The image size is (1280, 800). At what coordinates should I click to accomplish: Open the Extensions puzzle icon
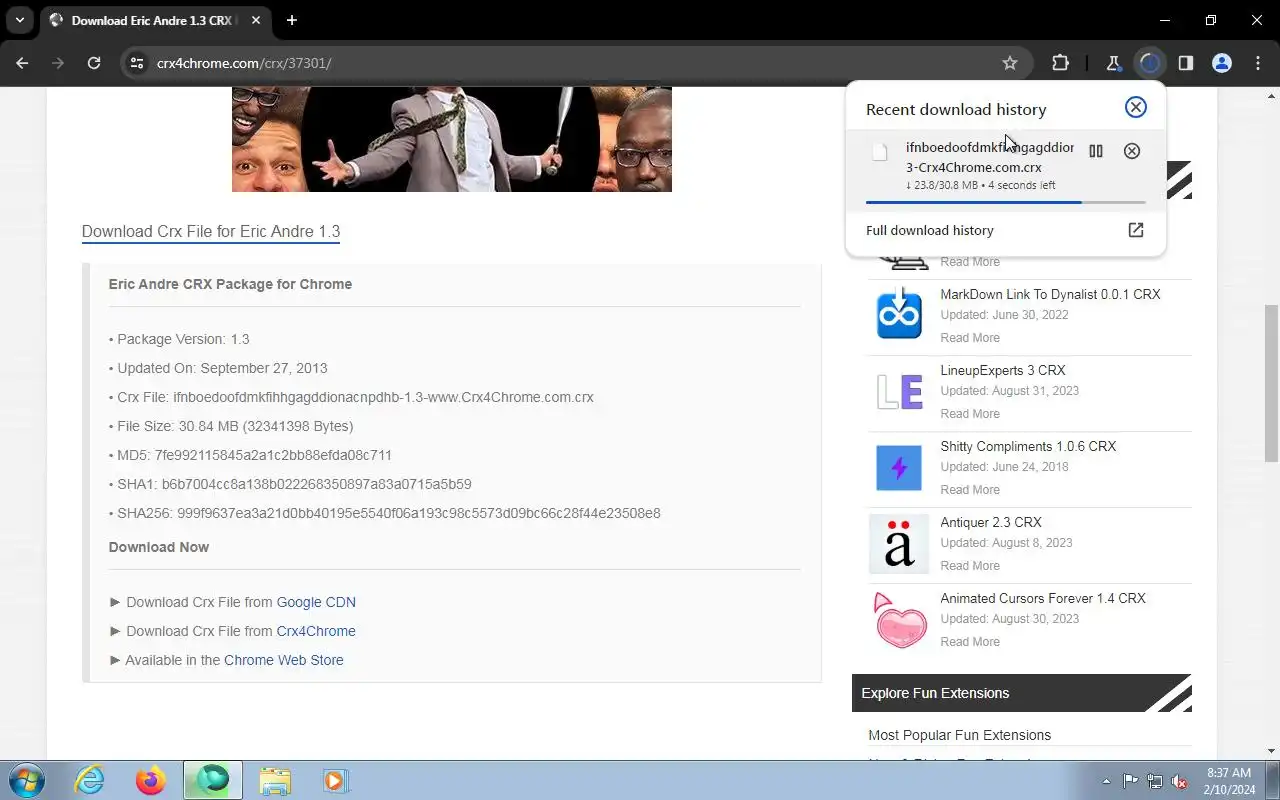(x=1061, y=63)
